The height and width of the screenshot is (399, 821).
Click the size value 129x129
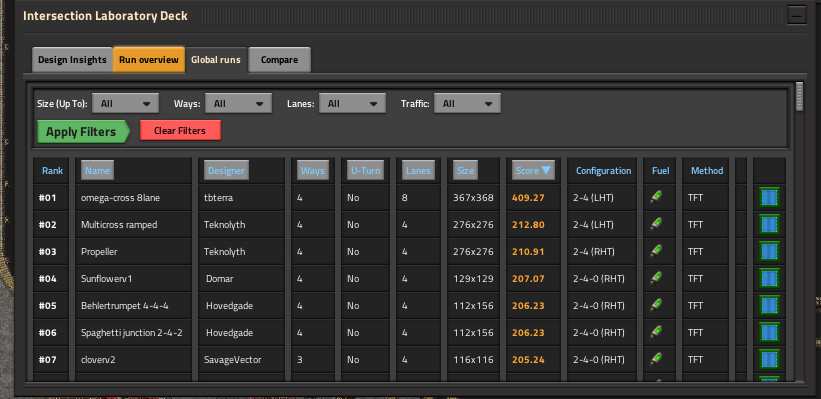473,279
